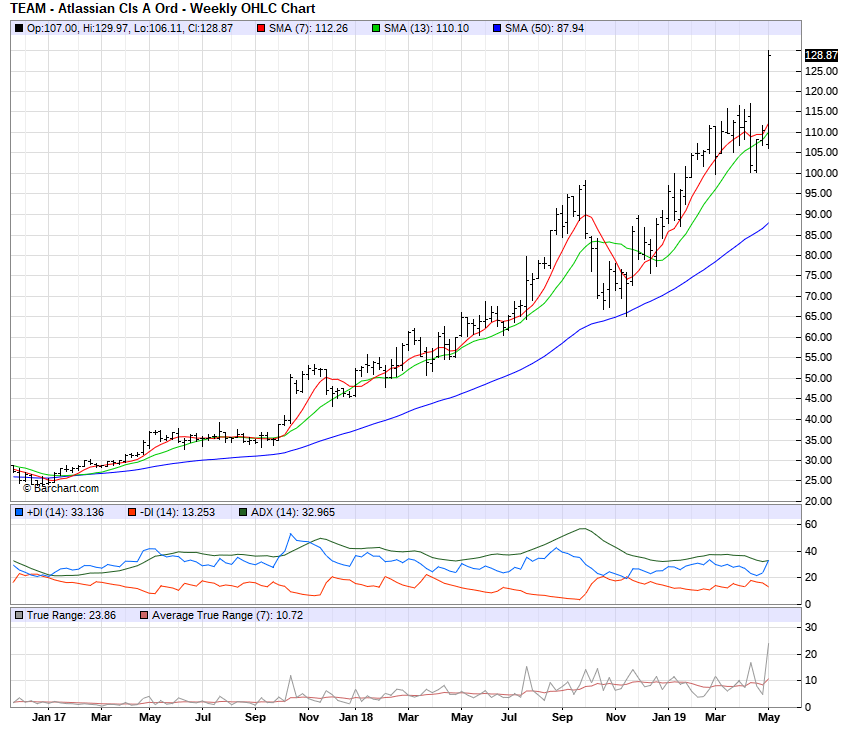The image size is (843, 748).
Task: Click the highlighted 128.87 last price tag
Action: coord(821,55)
